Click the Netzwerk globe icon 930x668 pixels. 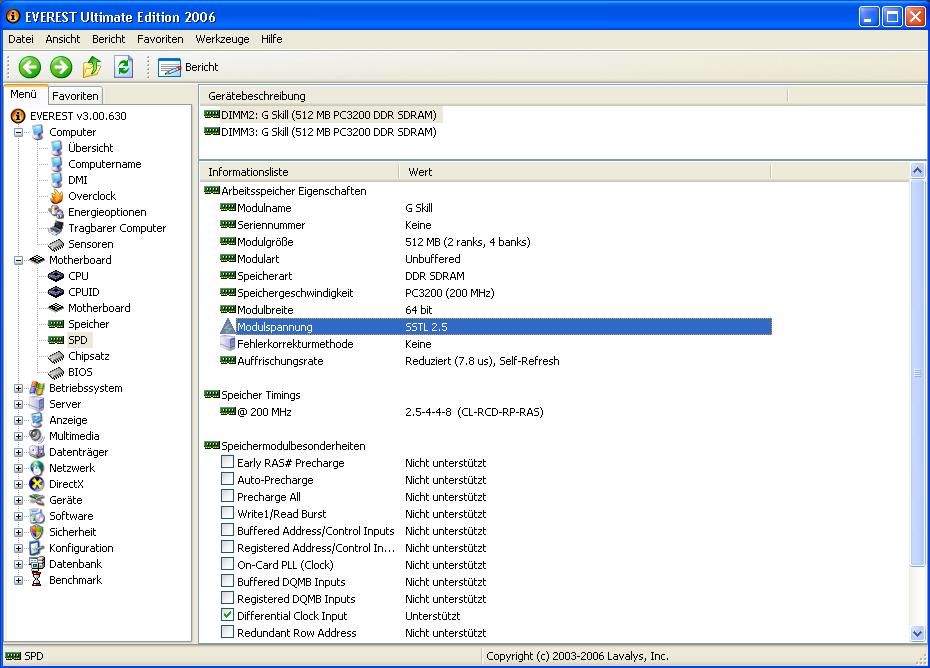pyautogui.click(x=37, y=468)
